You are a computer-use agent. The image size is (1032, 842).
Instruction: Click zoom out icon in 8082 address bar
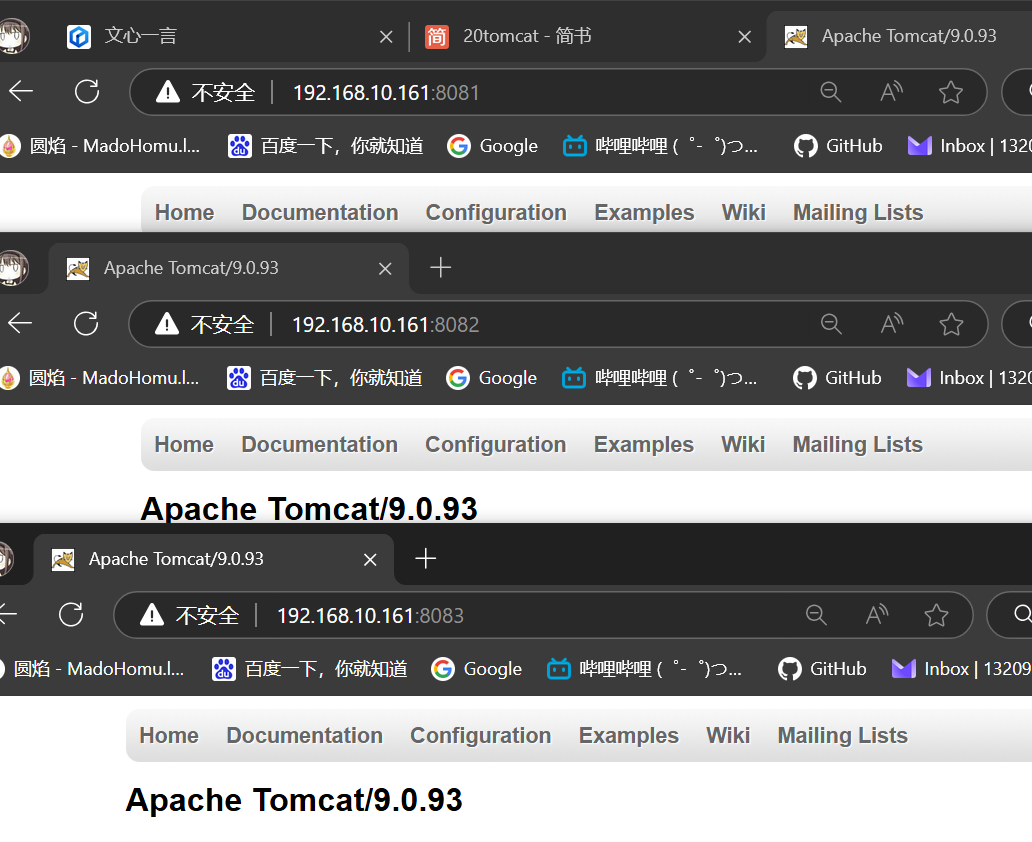831,323
